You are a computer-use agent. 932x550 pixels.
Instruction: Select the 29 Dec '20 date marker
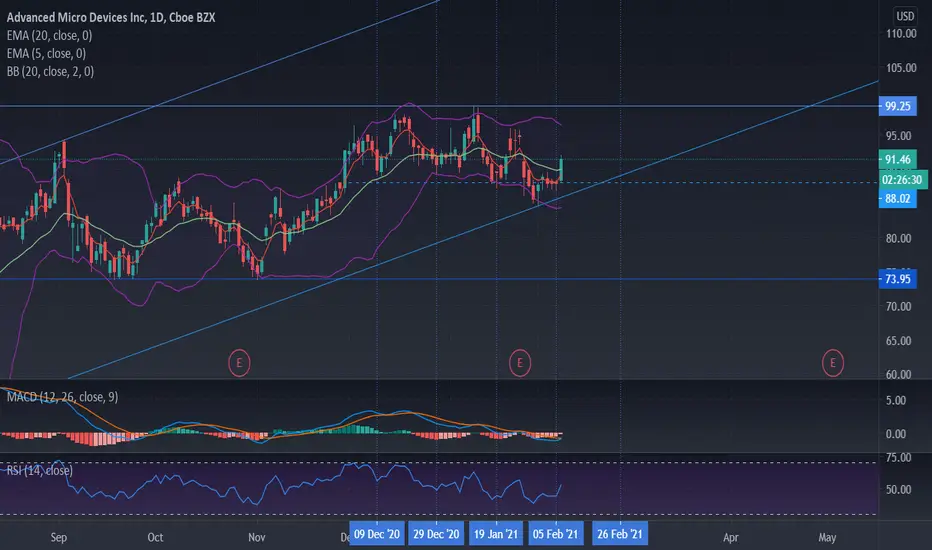click(436, 534)
